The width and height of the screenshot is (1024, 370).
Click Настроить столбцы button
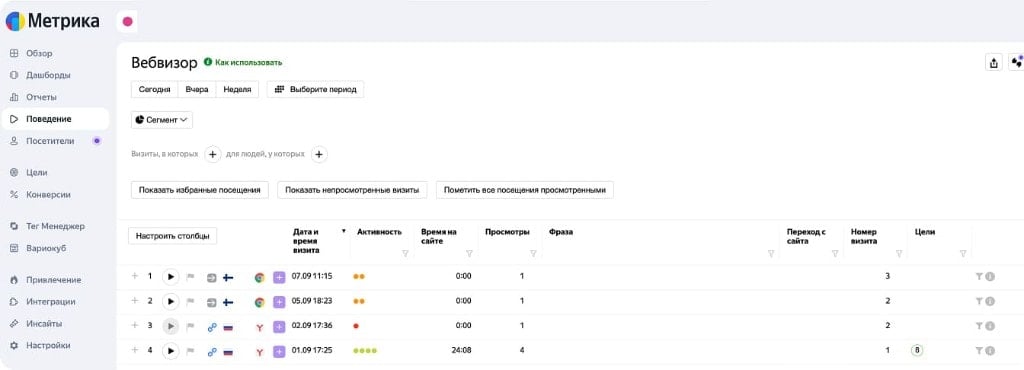coord(172,236)
